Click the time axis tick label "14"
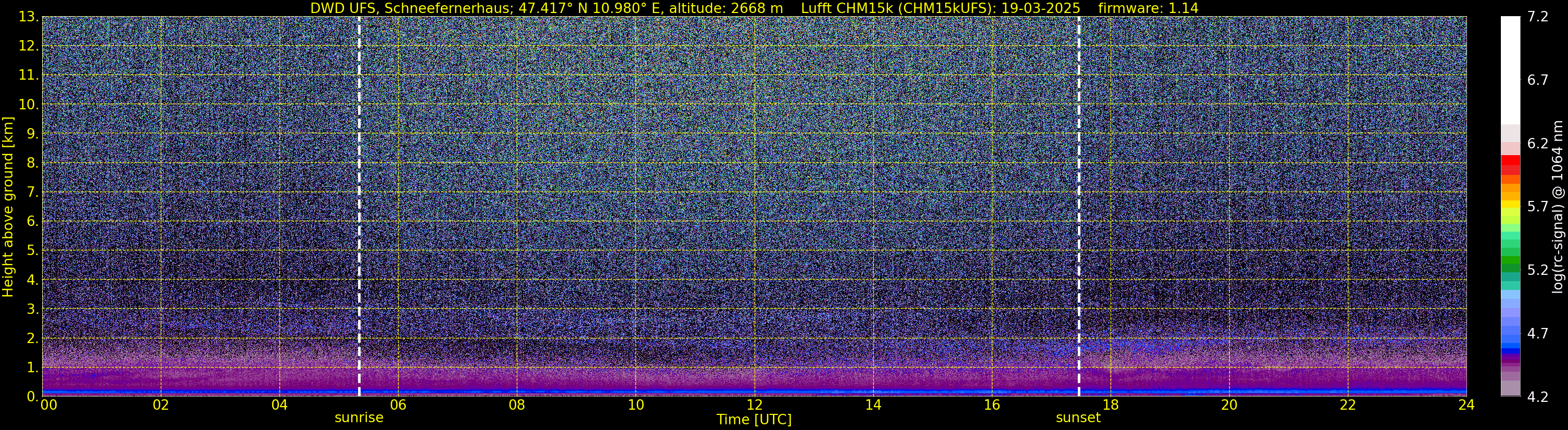Image resolution: width=1568 pixels, height=430 pixels. (x=873, y=405)
